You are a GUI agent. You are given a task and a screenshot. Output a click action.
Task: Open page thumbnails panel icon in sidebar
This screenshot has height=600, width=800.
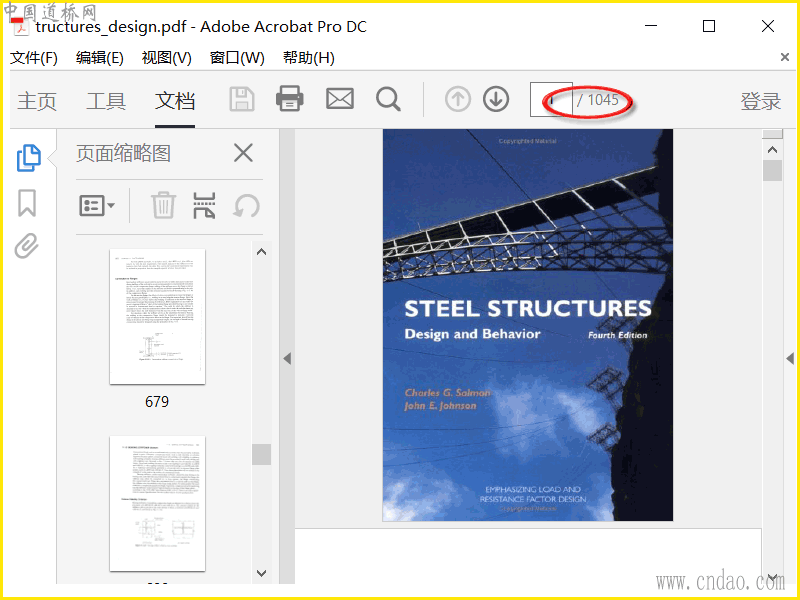[x=29, y=158]
